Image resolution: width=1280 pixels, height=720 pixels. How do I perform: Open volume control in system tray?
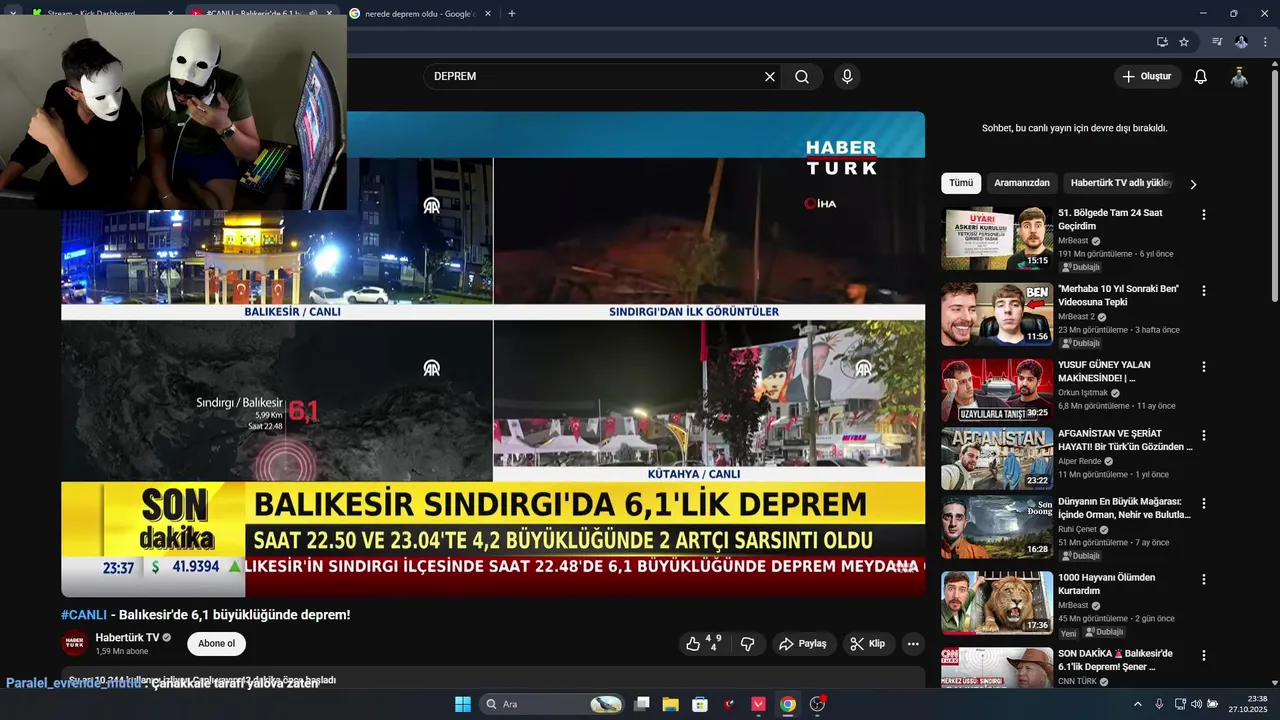coord(1197,704)
